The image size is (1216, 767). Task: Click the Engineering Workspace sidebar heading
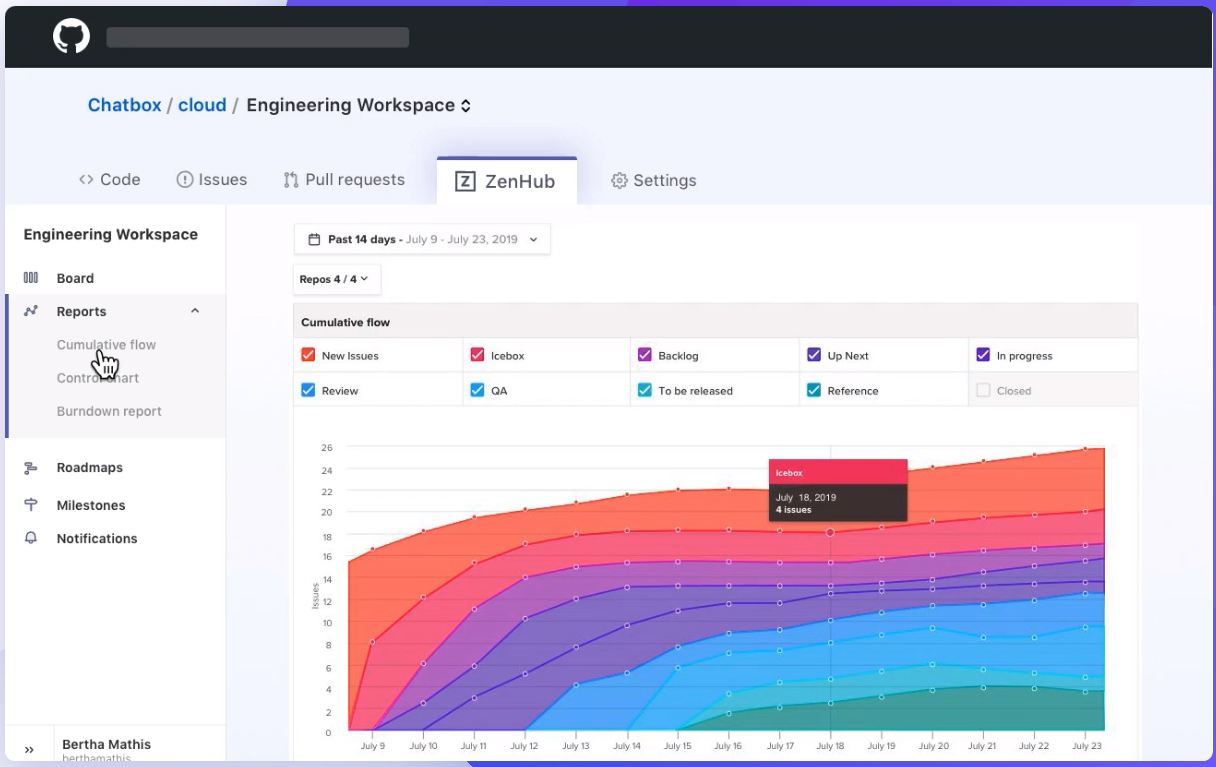[111, 234]
